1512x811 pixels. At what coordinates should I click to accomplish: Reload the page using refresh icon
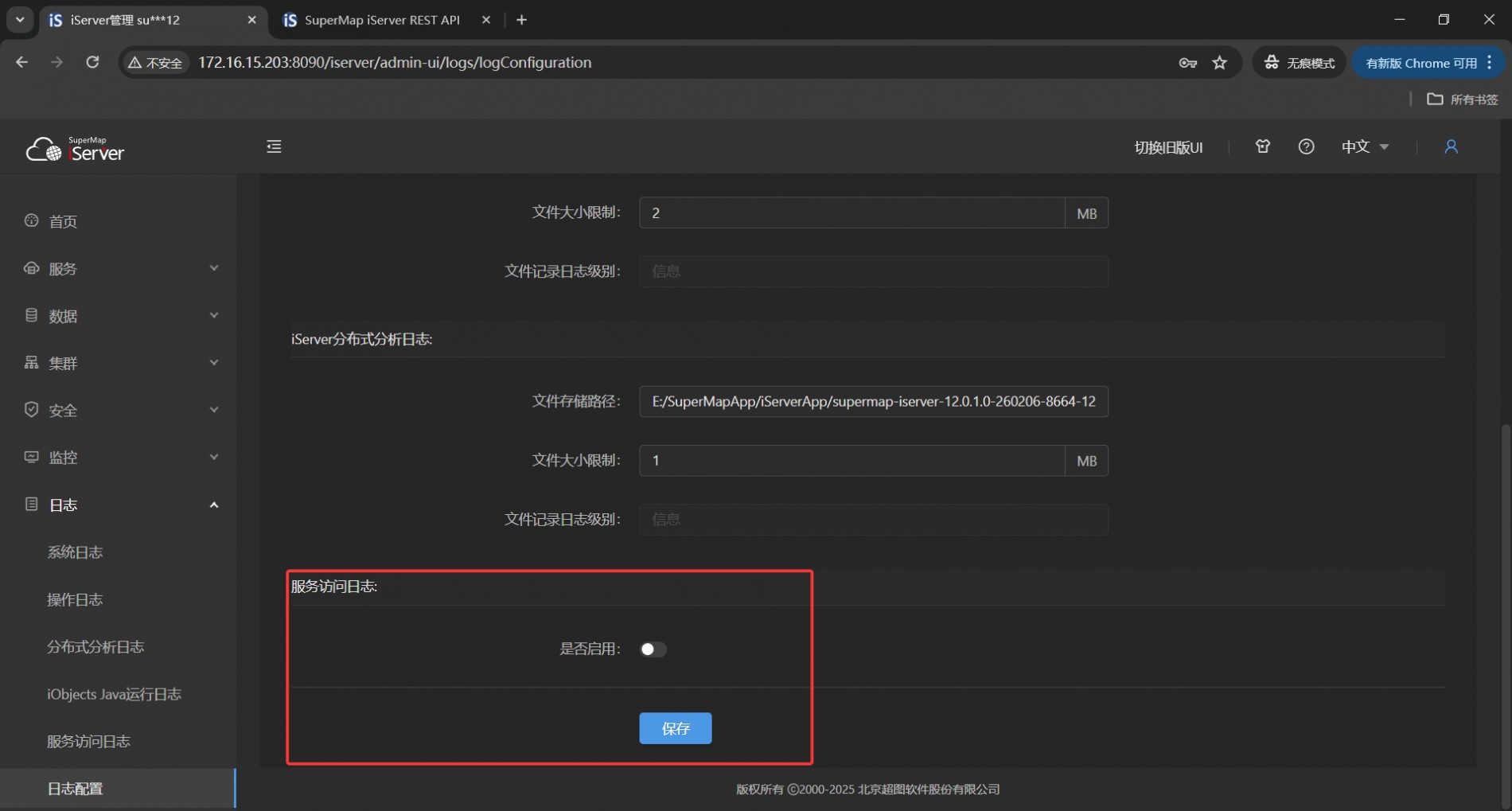[92, 62]
